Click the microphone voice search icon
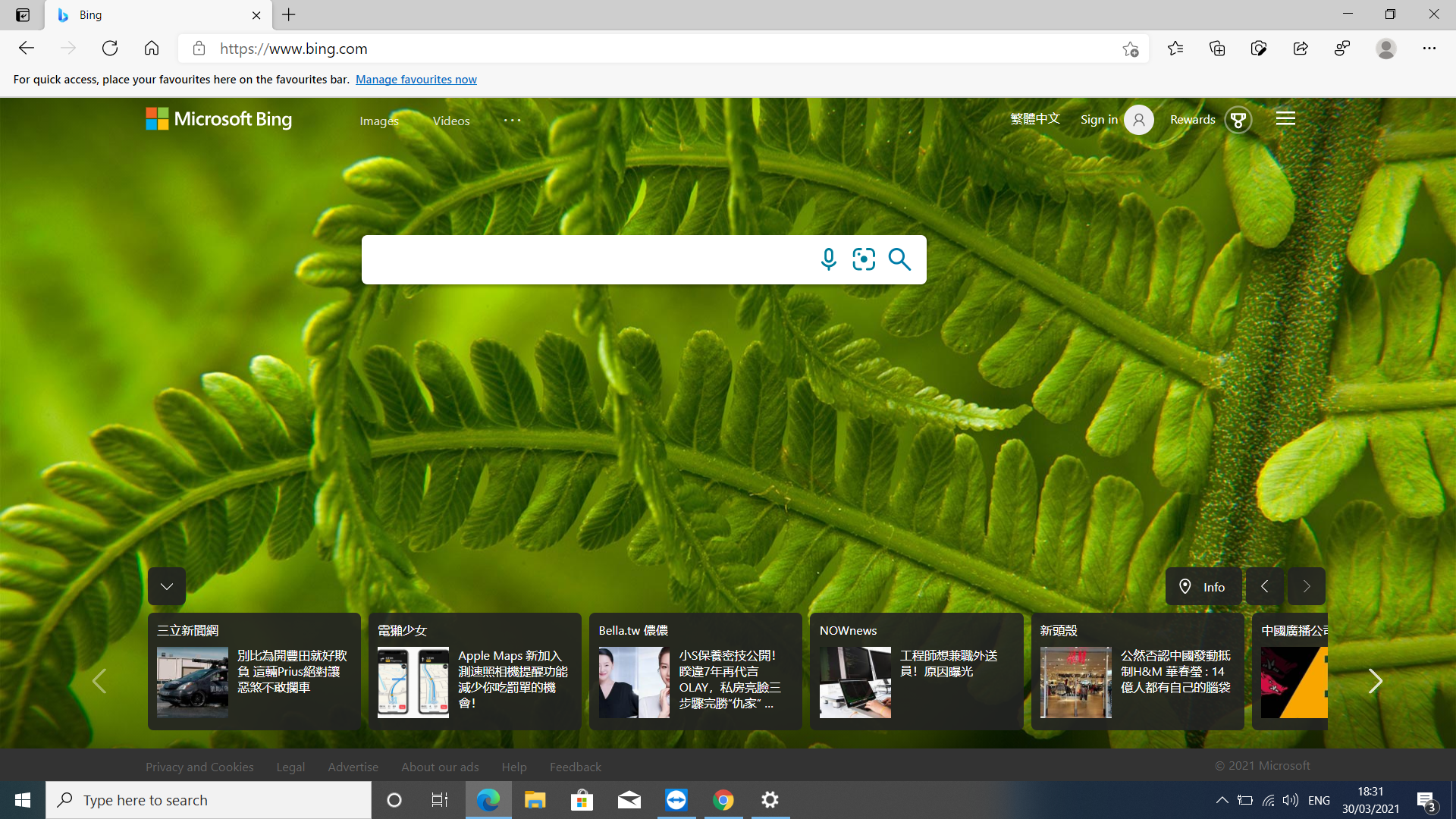 click(x=828, y=259)
